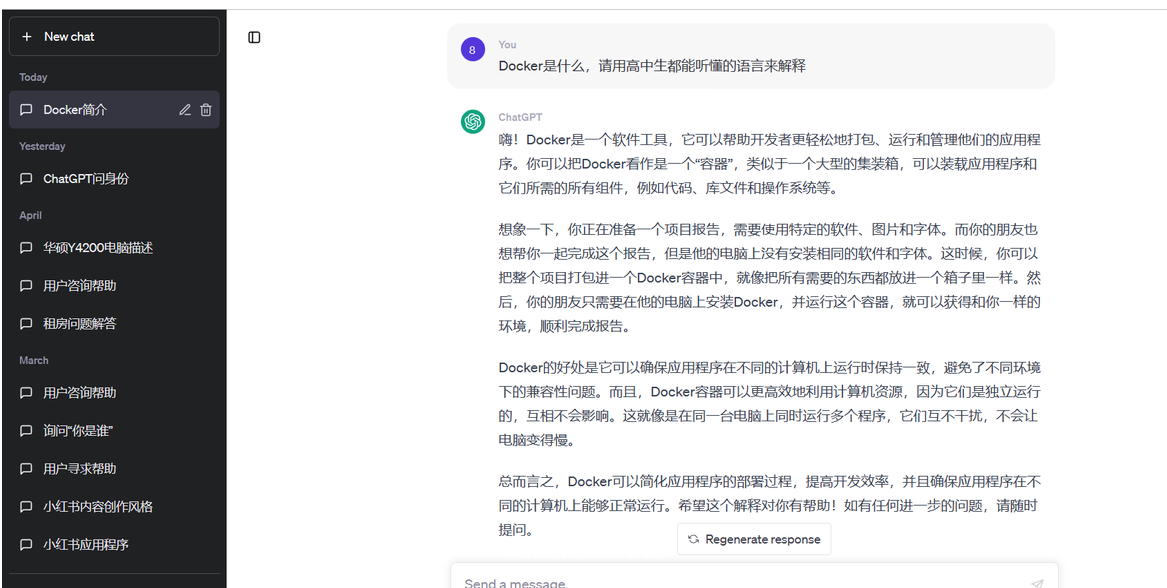Click the Today section heading in sidebar
Image resolution: width=1167 pixels, height=588 pixels.
click(x=33, y=77)
